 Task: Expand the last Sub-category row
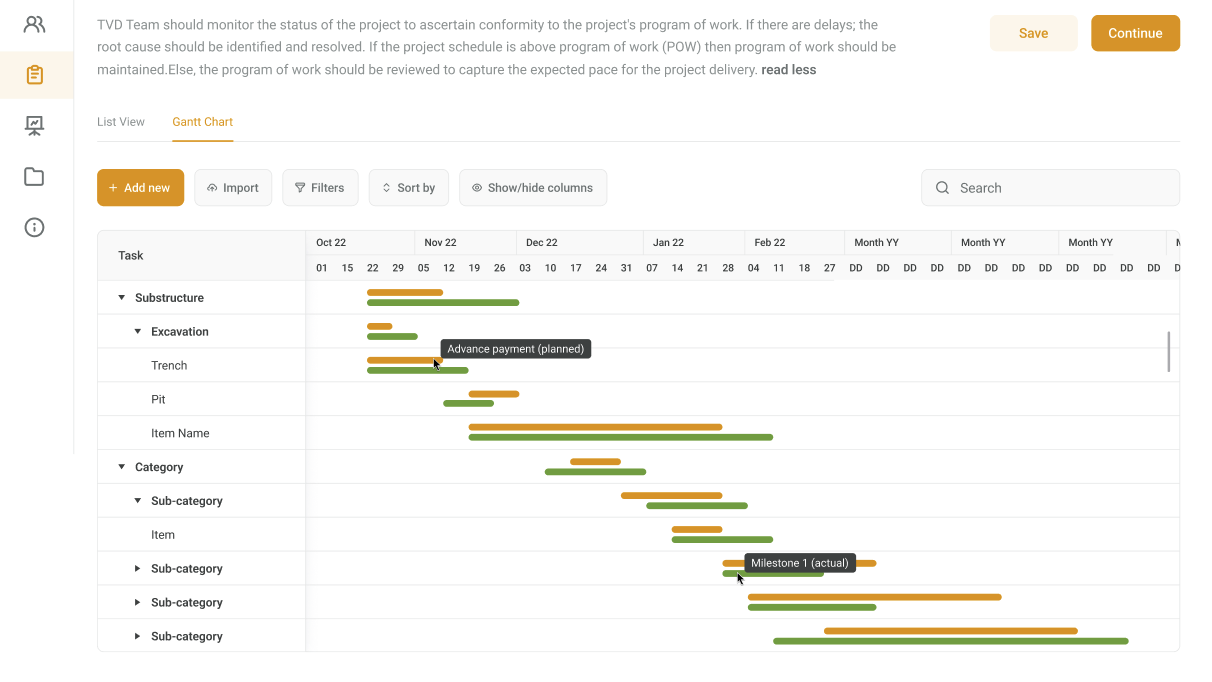[138, 636]
